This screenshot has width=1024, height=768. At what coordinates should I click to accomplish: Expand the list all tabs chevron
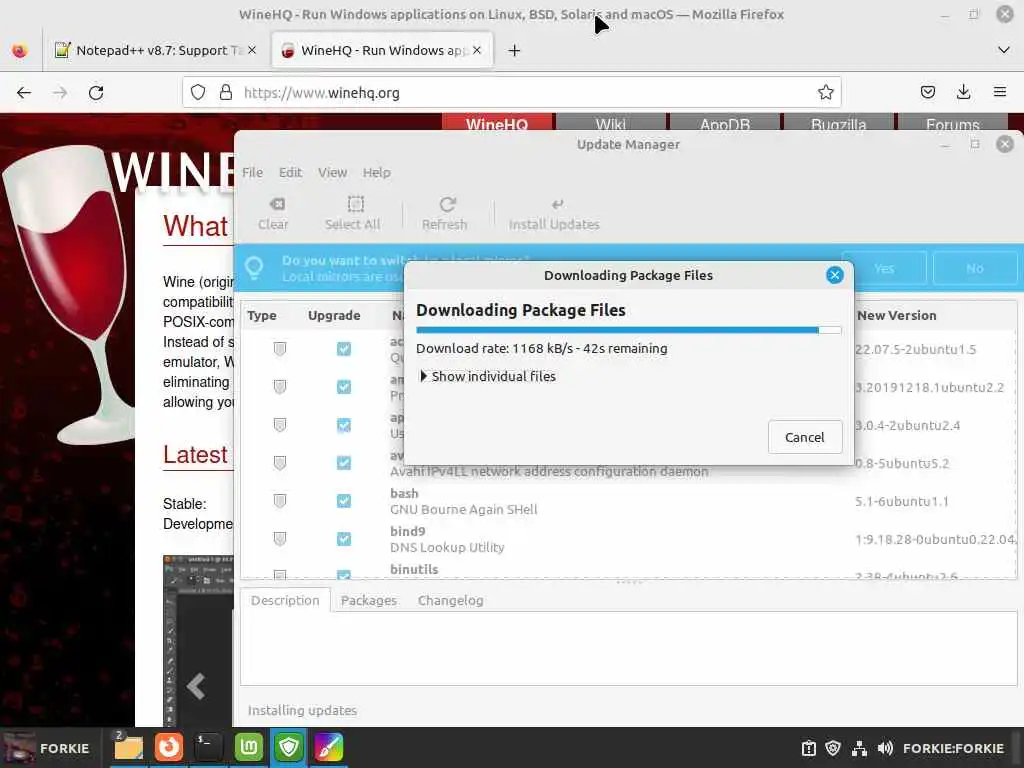click(x=1004, y=50)
